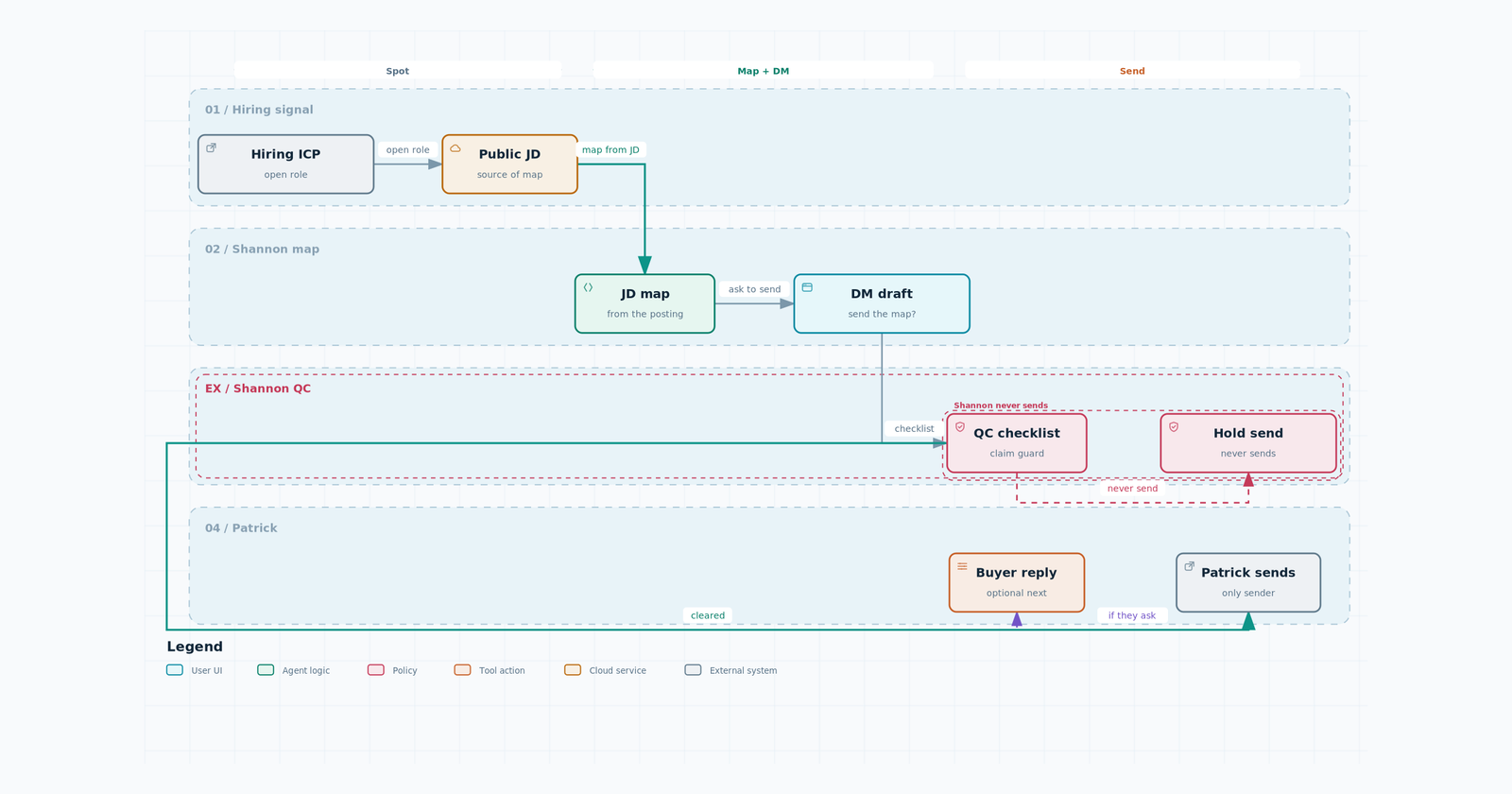The height and width of the screenshot is (794, 1512).
Task: Click the 'Patrick sends' node title
Action: pyautogui.click(x=1248, y=573)
